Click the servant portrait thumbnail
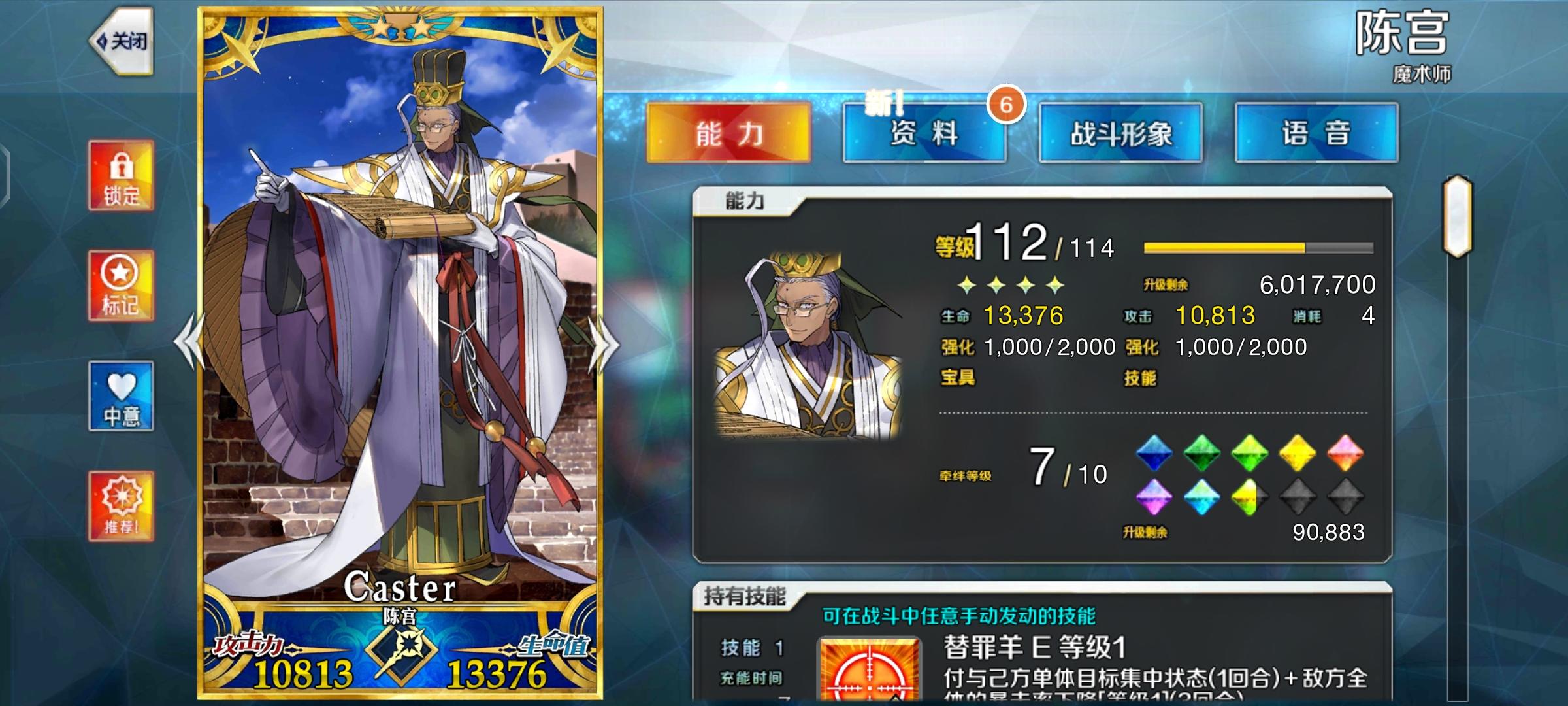This screenshot has height=706, width=1568. pos(809,345)
